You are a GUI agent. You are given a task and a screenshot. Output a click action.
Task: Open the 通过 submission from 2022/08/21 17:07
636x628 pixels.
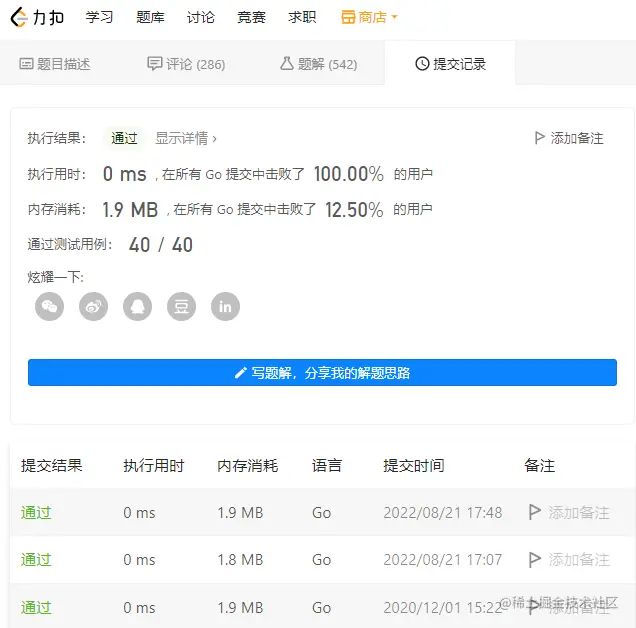click(36, 560)
